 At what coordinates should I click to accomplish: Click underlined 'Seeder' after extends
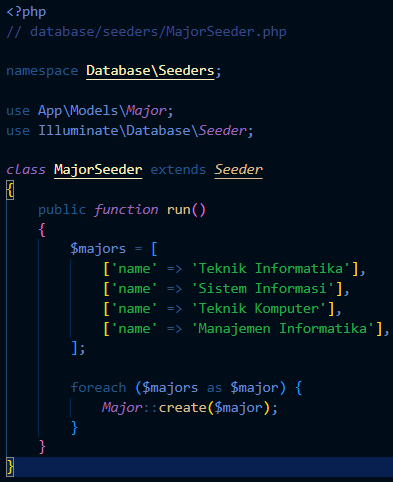[x=238, y=170]
